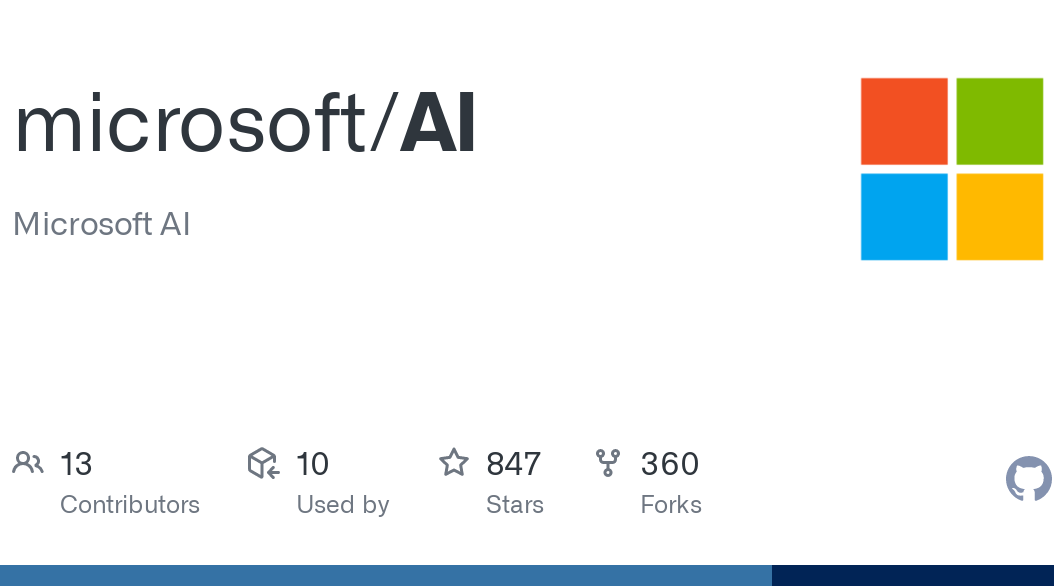Click the microsoft/AI repository title
1054x586 pixels.
[245, 124]
